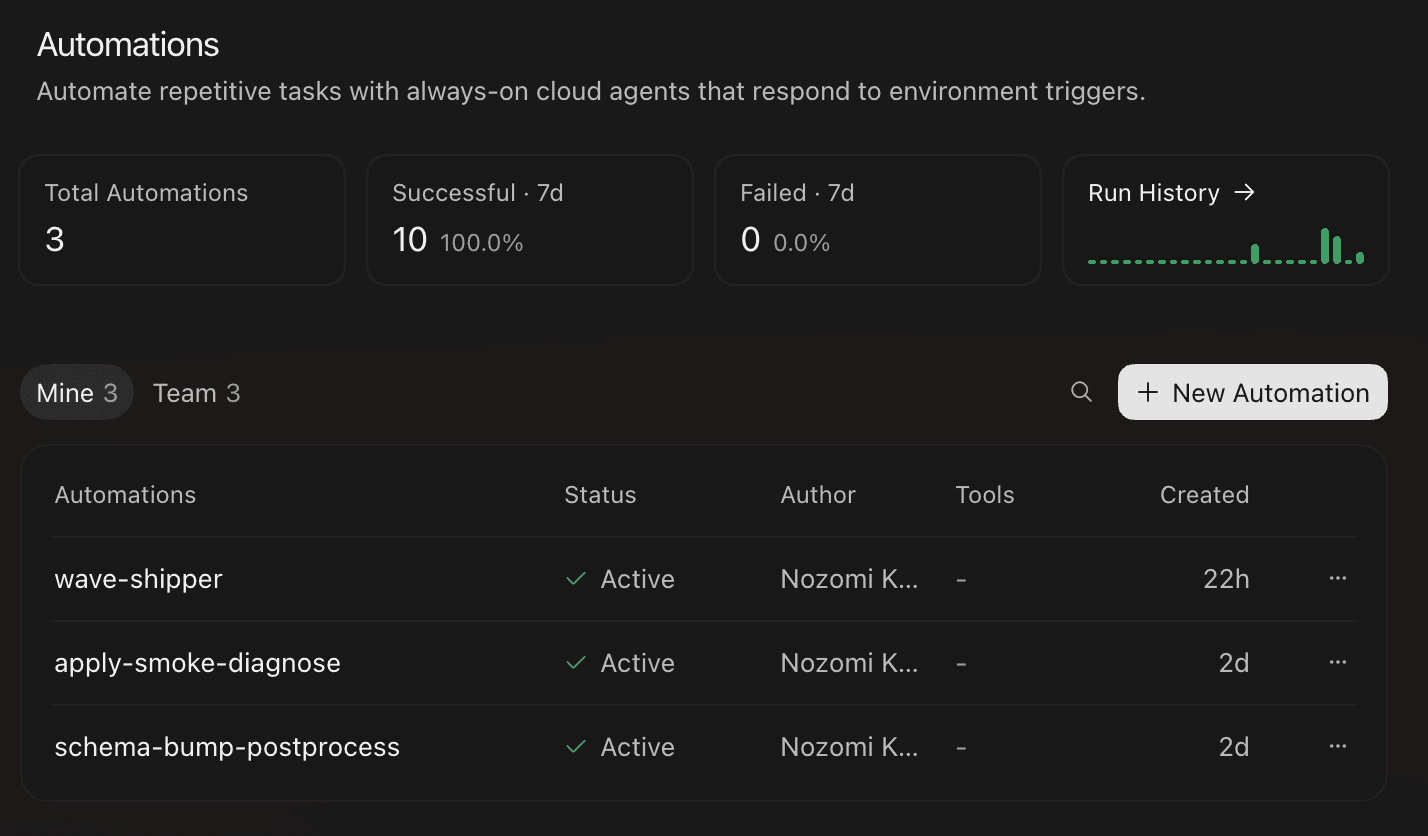
Task: Sort by the Automations column header
Action: pyautogui.click(x=125, y=495)
